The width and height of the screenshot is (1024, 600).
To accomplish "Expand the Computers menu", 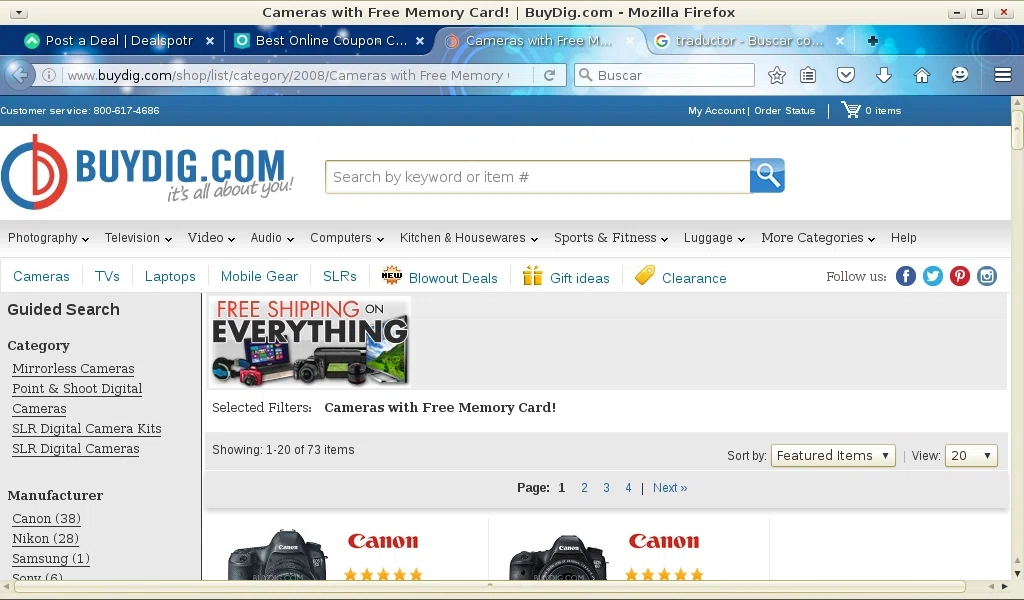I will point(347,238).
